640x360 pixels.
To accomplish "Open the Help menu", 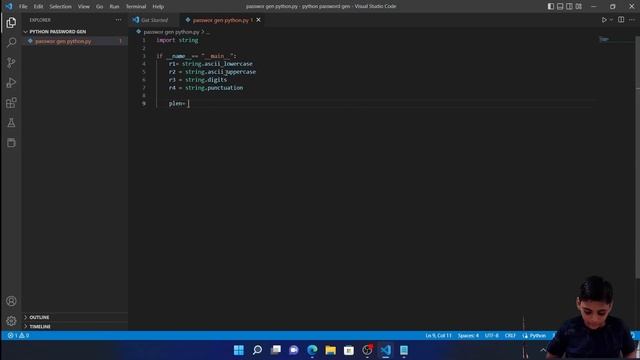I will (x=158, y=7).
